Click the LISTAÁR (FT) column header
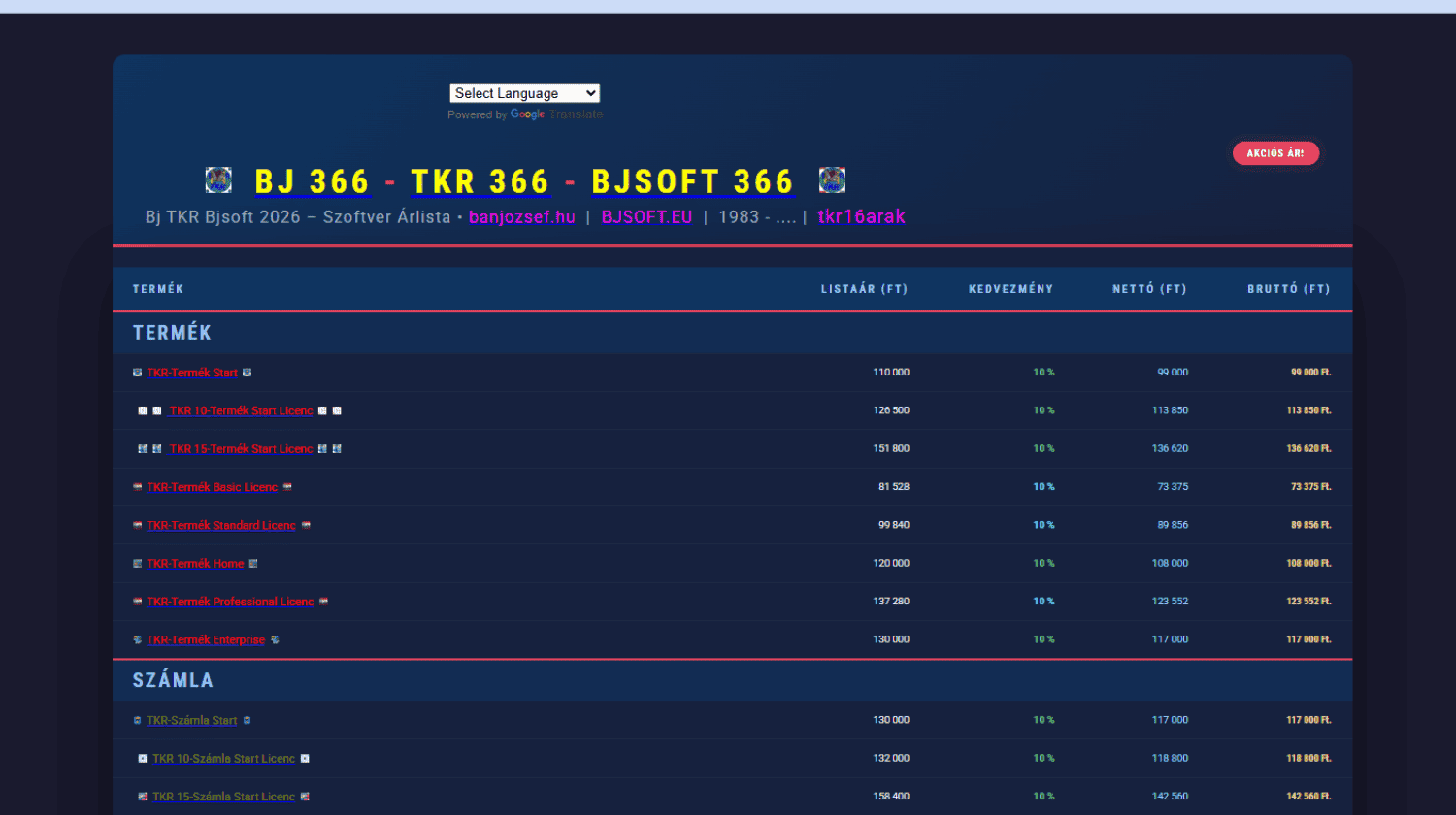Image resolution: width=1456 pixels, height=815 pixels. coord(865,289)
